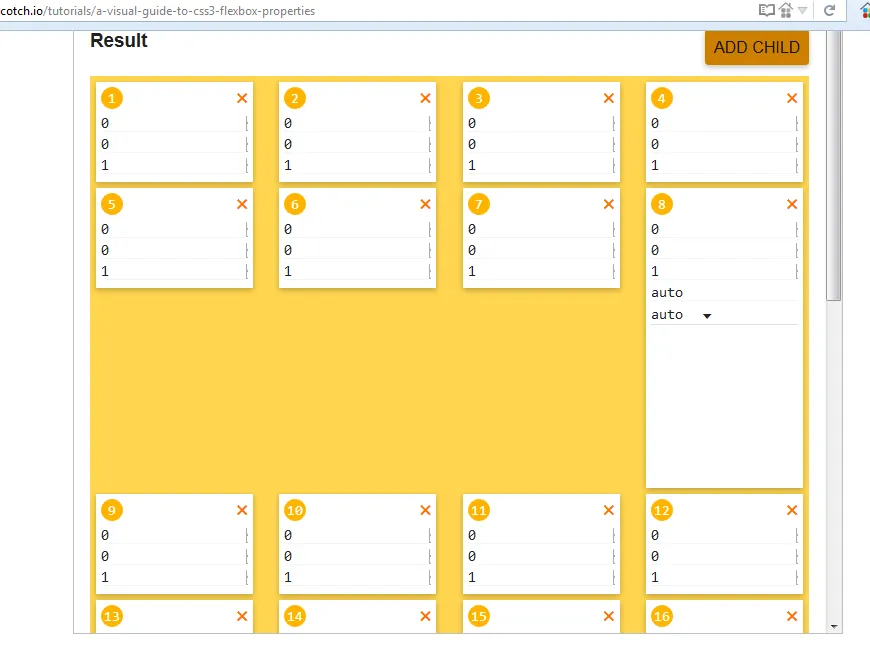Edit the auto text field in card 8
The image size is (870, 663).
tap(724, 292)
